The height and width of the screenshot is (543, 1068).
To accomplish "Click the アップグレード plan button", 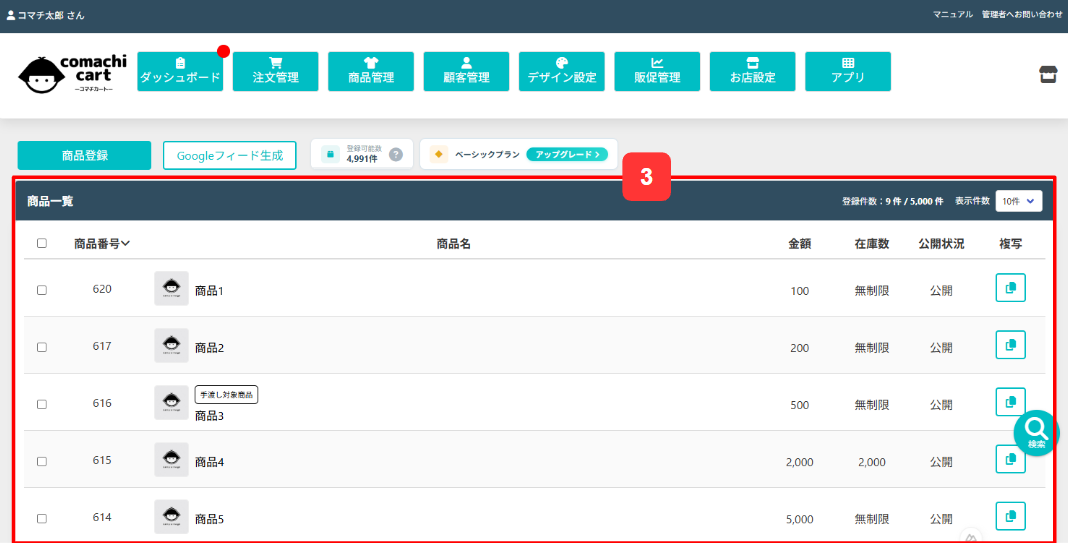I will (567, 155).
